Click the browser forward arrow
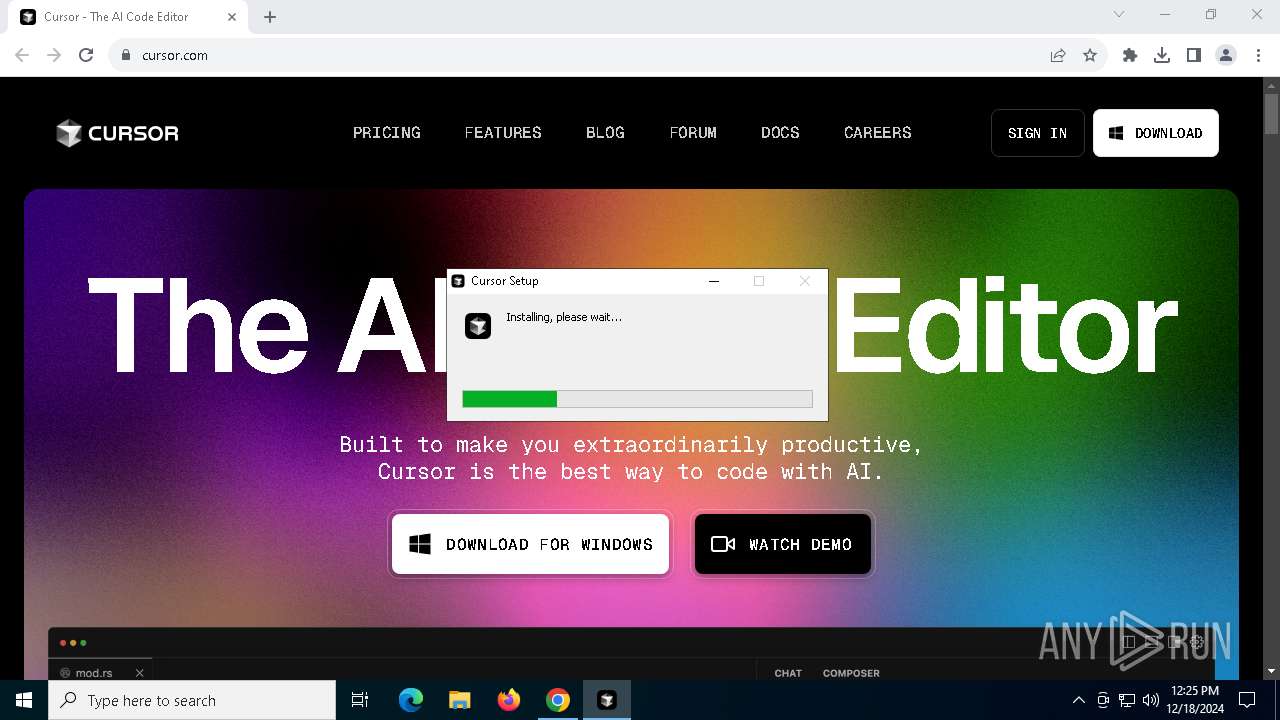 [x=54, y=55]
